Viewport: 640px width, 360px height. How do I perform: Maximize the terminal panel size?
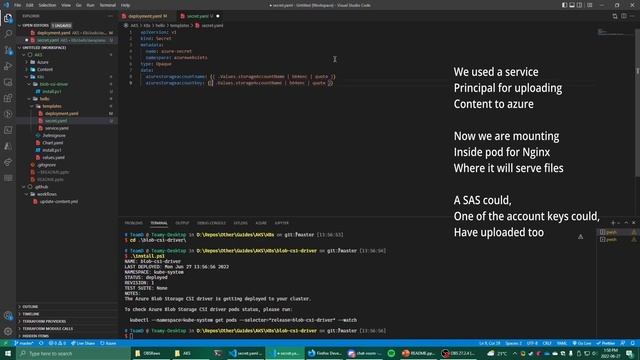[626, 223]
